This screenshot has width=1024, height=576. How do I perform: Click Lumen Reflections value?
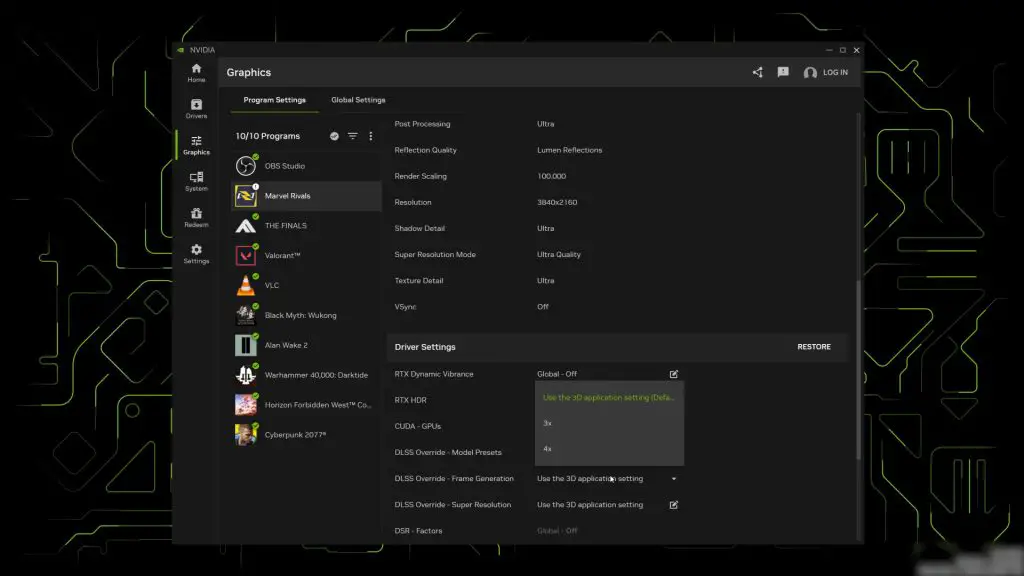(x=569, y=150)
